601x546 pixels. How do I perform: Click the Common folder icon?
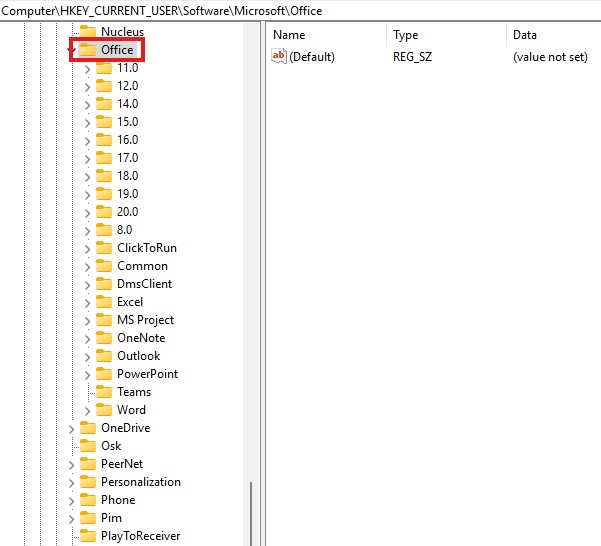[x=103, y=266]
